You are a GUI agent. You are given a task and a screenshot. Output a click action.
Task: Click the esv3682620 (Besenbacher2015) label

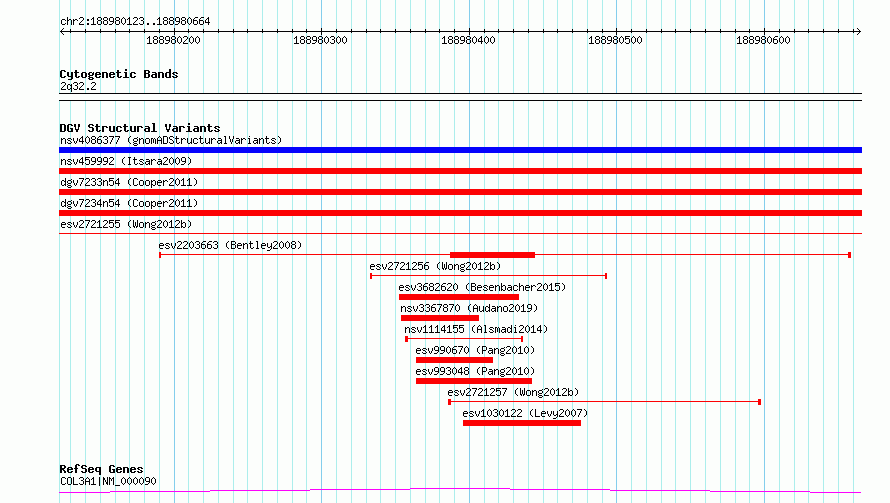[x=482, y=287]
